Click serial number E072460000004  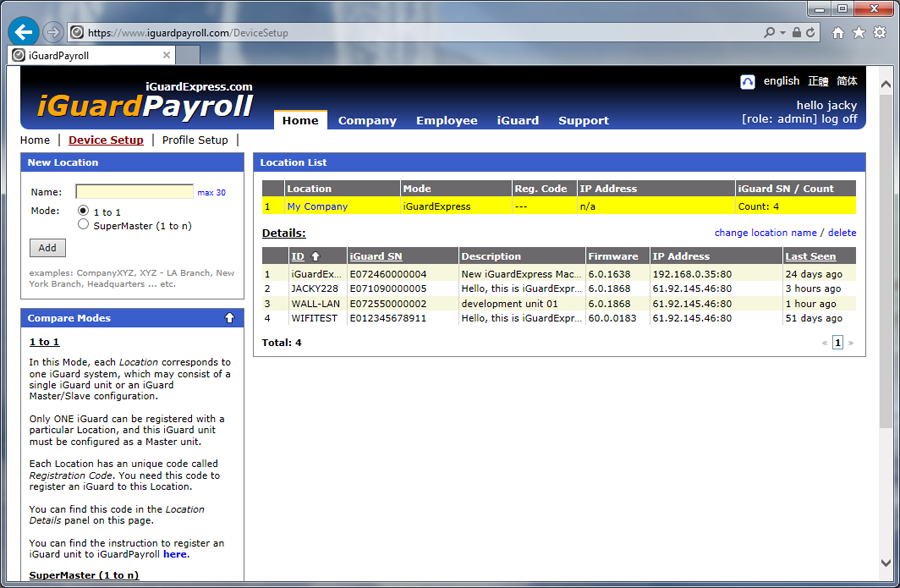point(388,274)
